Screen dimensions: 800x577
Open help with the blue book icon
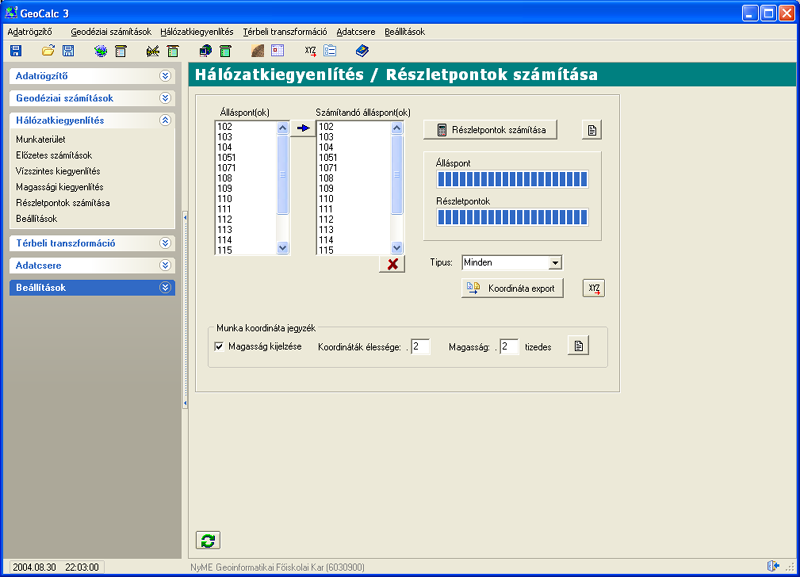click(x=362, y=51)
